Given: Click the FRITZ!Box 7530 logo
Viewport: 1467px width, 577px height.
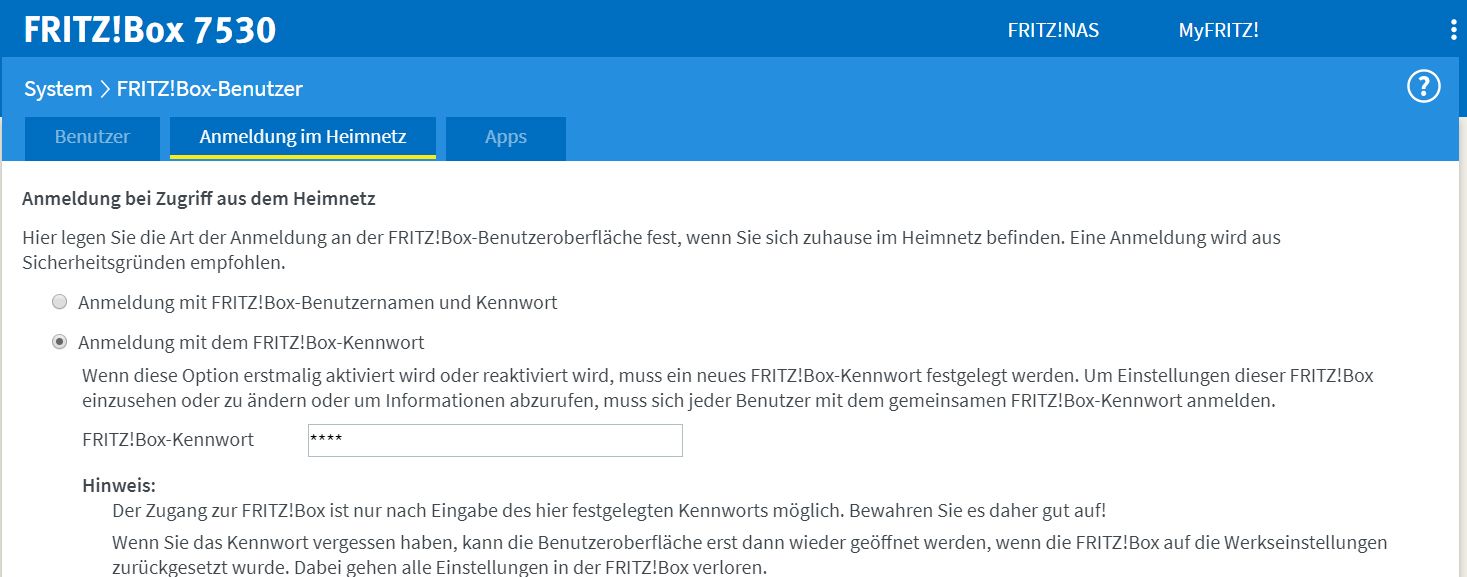Looking at the screenshot, I should [x=150, y=30].
